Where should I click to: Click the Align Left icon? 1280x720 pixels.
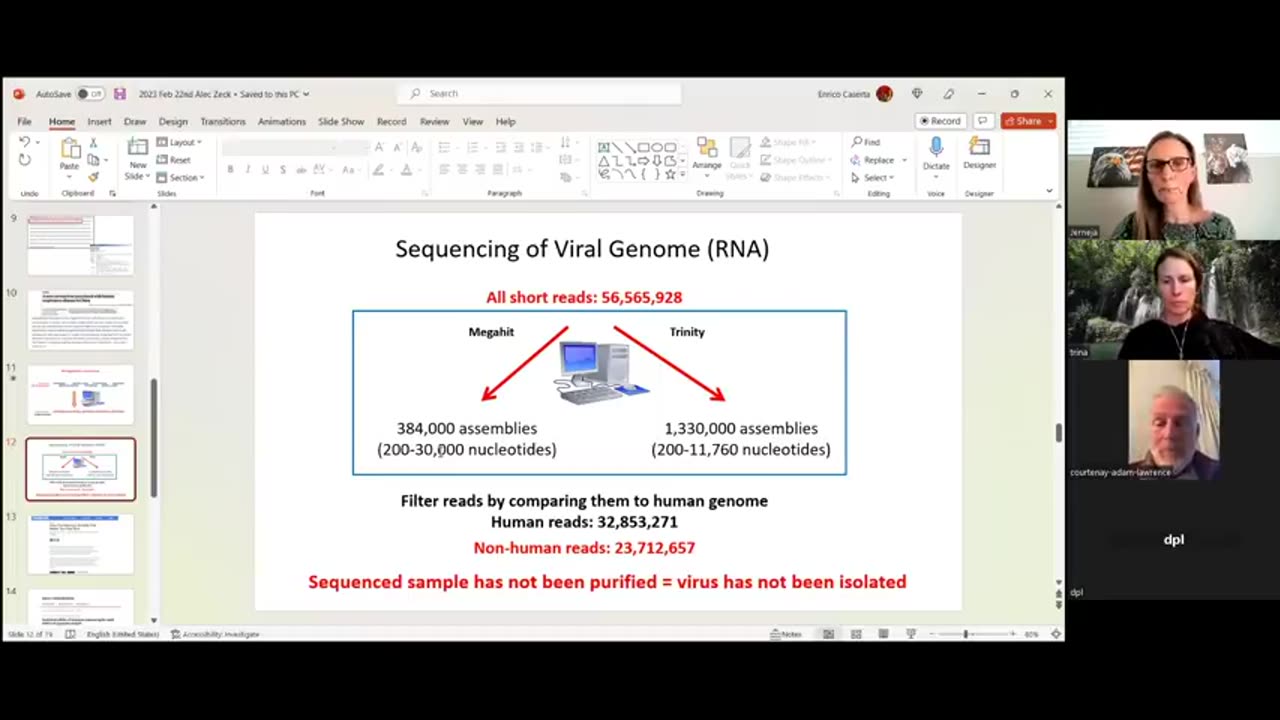445,170
